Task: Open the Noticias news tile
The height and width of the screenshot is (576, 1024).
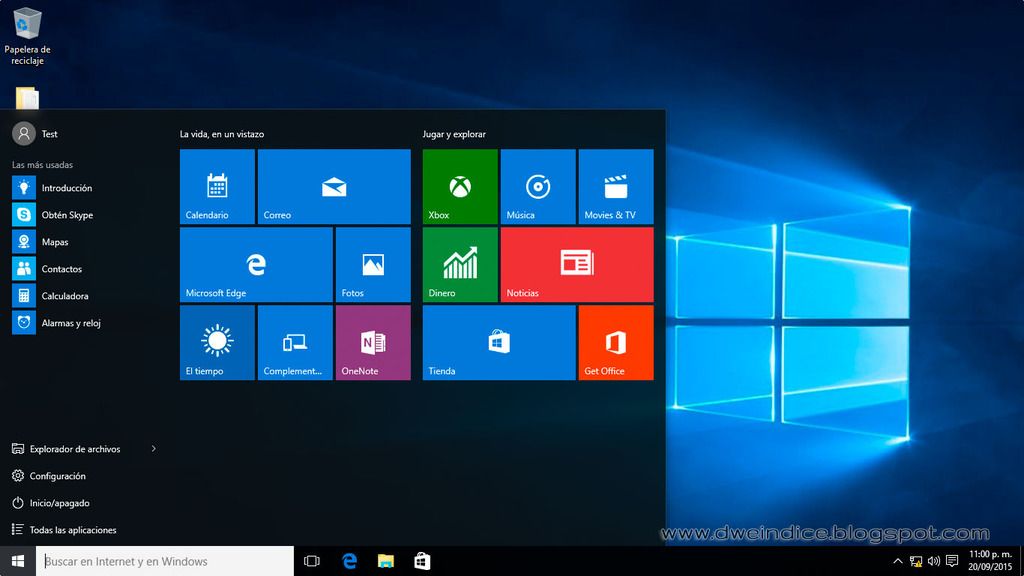Action: pyautogui.click(x=577, y=264)
